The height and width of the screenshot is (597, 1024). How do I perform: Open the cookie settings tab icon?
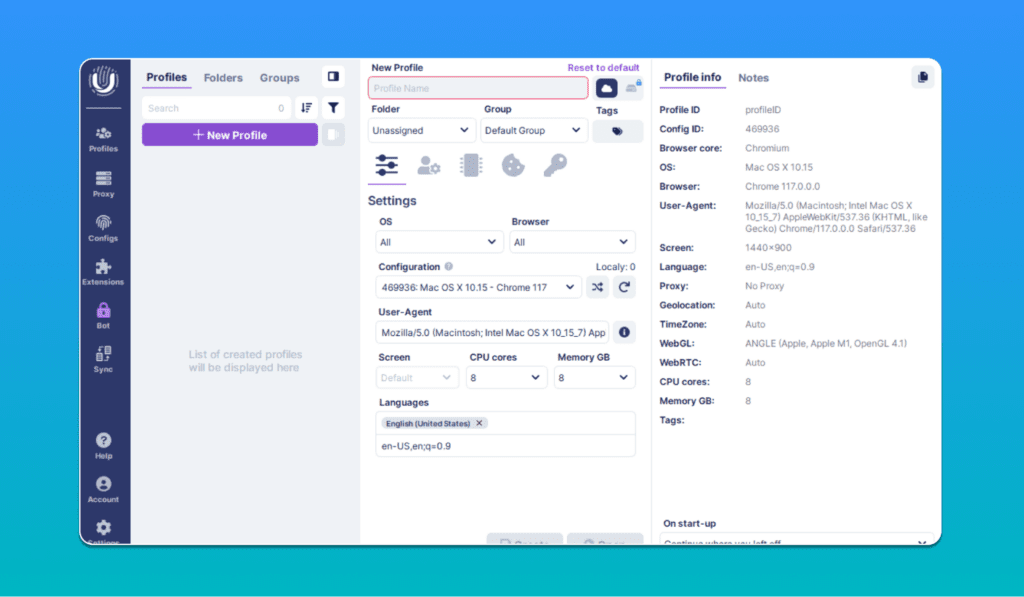[x=513, y=165]
